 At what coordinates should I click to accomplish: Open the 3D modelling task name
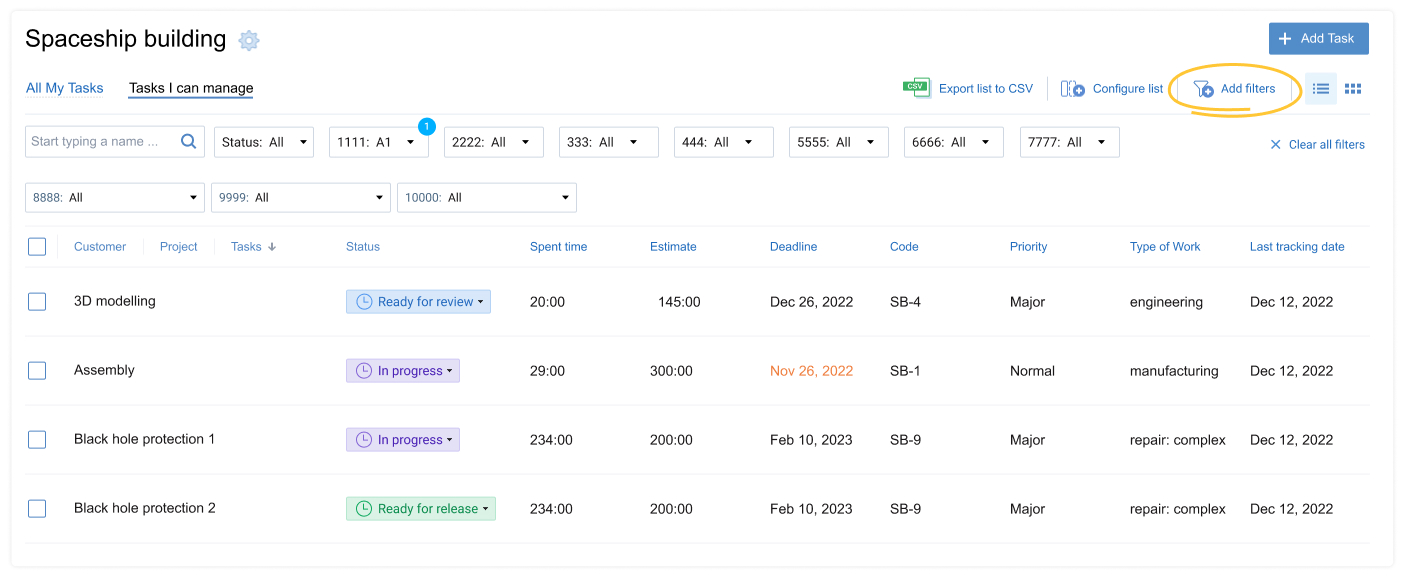point(115,301)
